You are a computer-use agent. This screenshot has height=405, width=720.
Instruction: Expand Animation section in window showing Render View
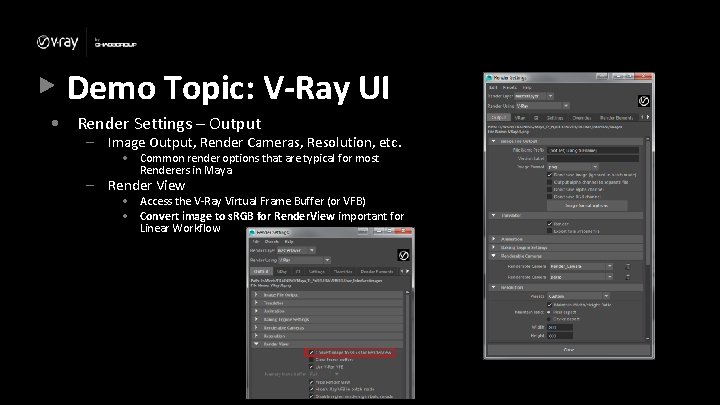(x=256, y=311)
